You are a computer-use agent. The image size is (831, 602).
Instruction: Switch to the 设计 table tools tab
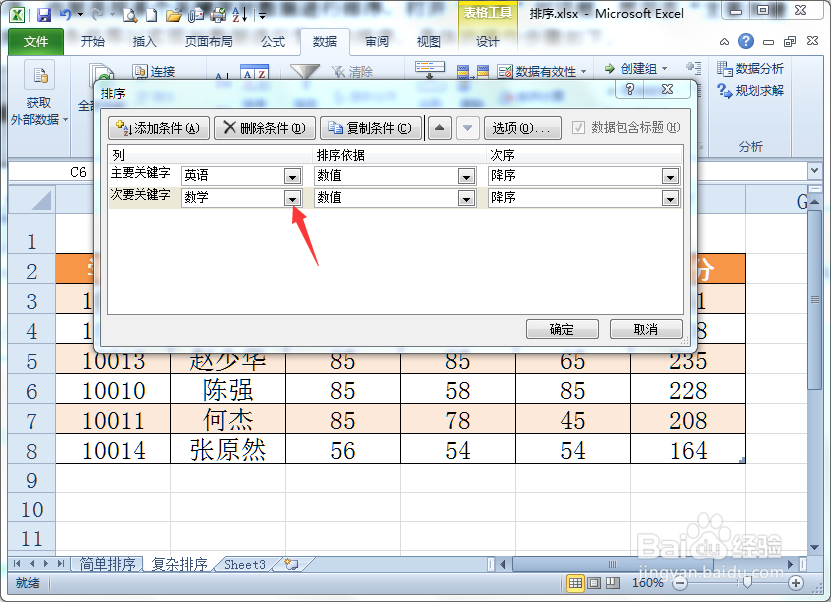click(x=488, y=41)
